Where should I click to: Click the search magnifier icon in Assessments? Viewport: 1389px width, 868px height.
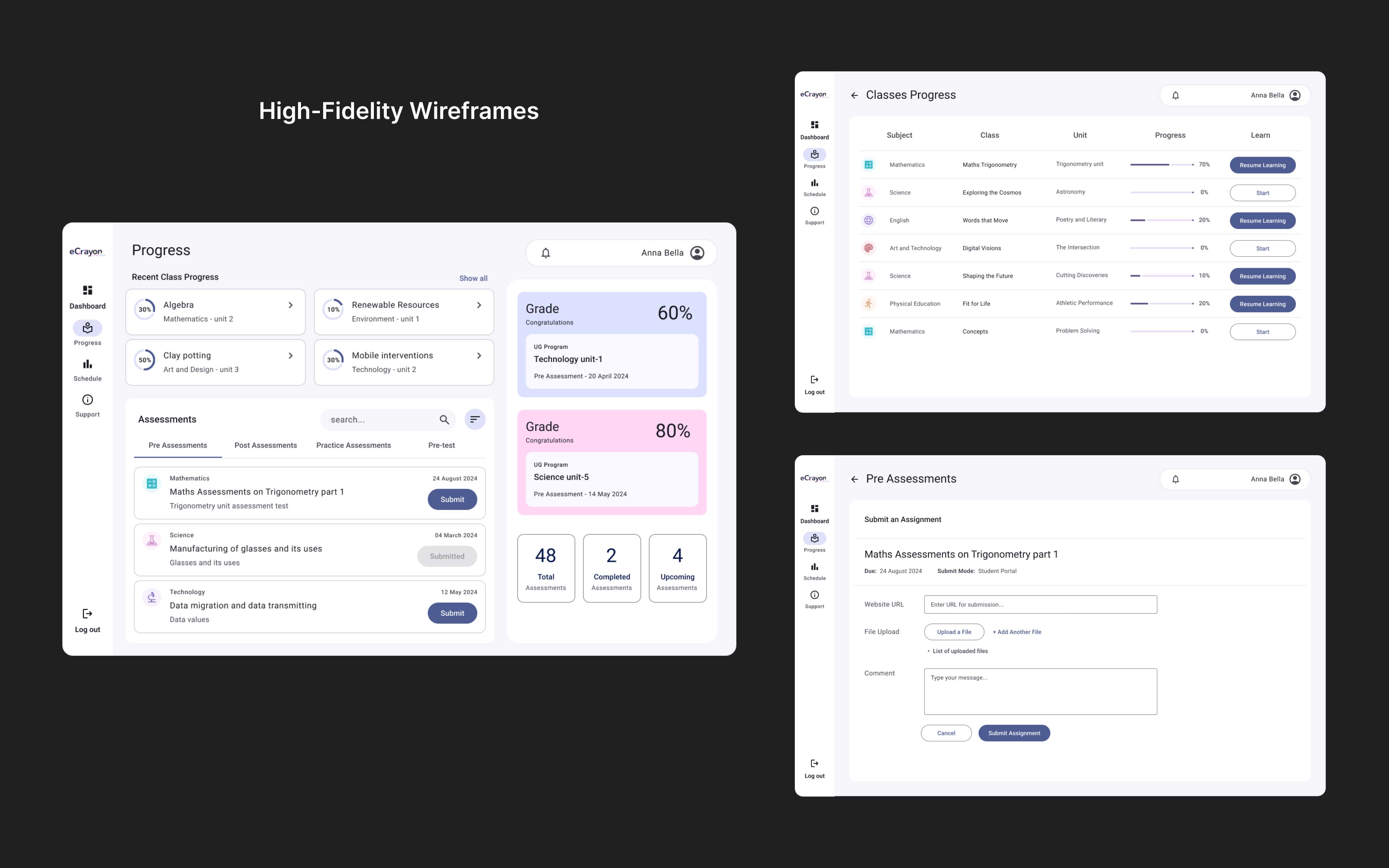[x=444, y=420]
